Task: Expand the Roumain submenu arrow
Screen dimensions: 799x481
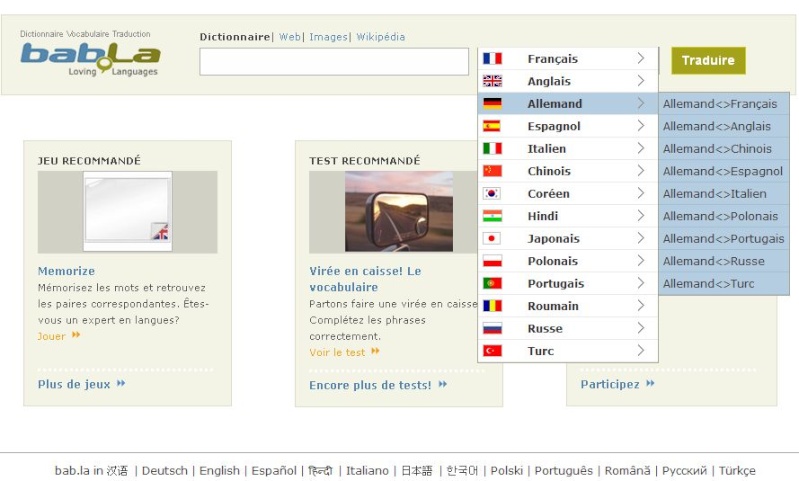Action: [x=641, y=306]
